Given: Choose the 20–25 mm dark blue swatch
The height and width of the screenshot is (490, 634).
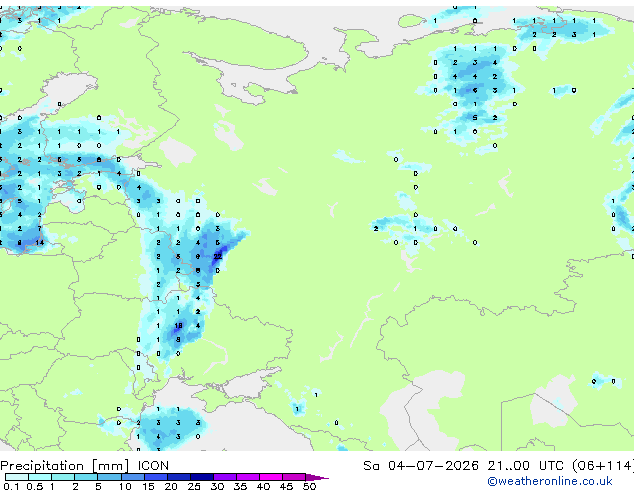Looking at the screenshot, I should pyautogui.click(x=178, y=477).
